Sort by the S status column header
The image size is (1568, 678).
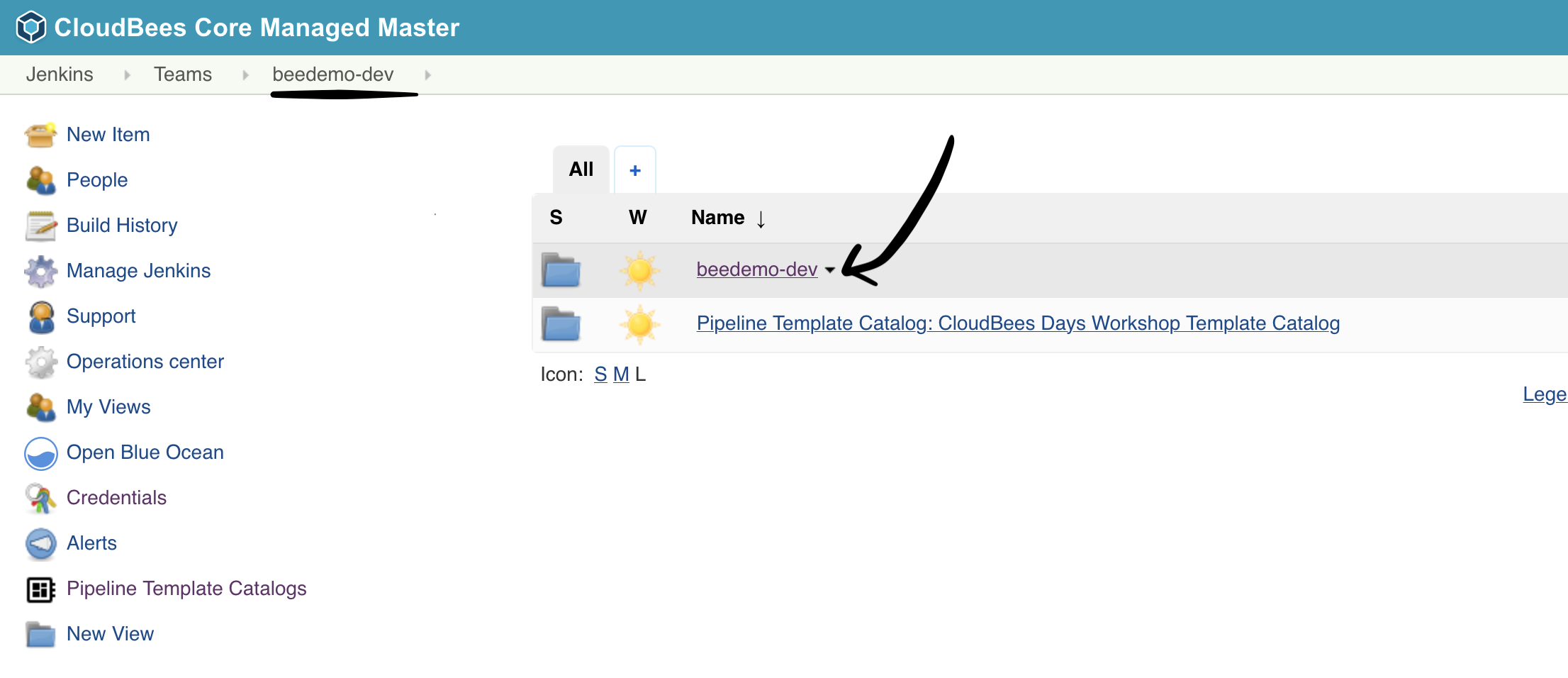coord(556,218)
